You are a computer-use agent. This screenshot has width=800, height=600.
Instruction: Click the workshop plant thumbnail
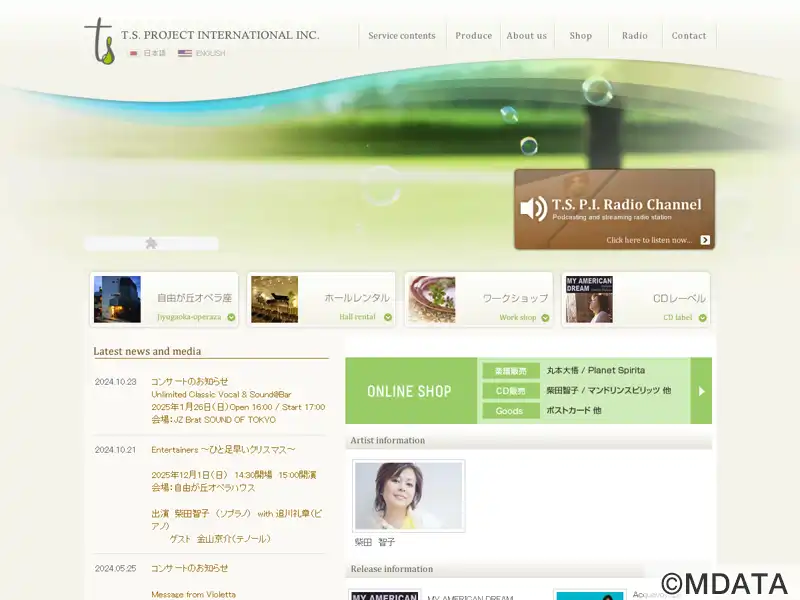point(432,299)
